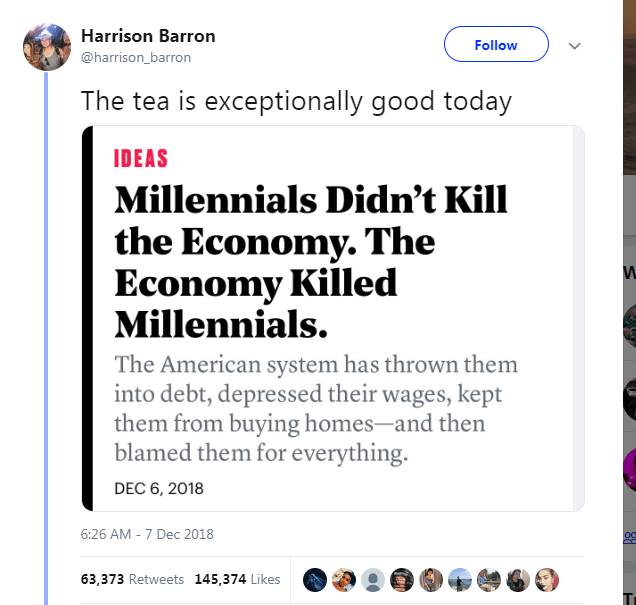636x605 pixels.
Task: Click the Follow button
Action: 496,45
